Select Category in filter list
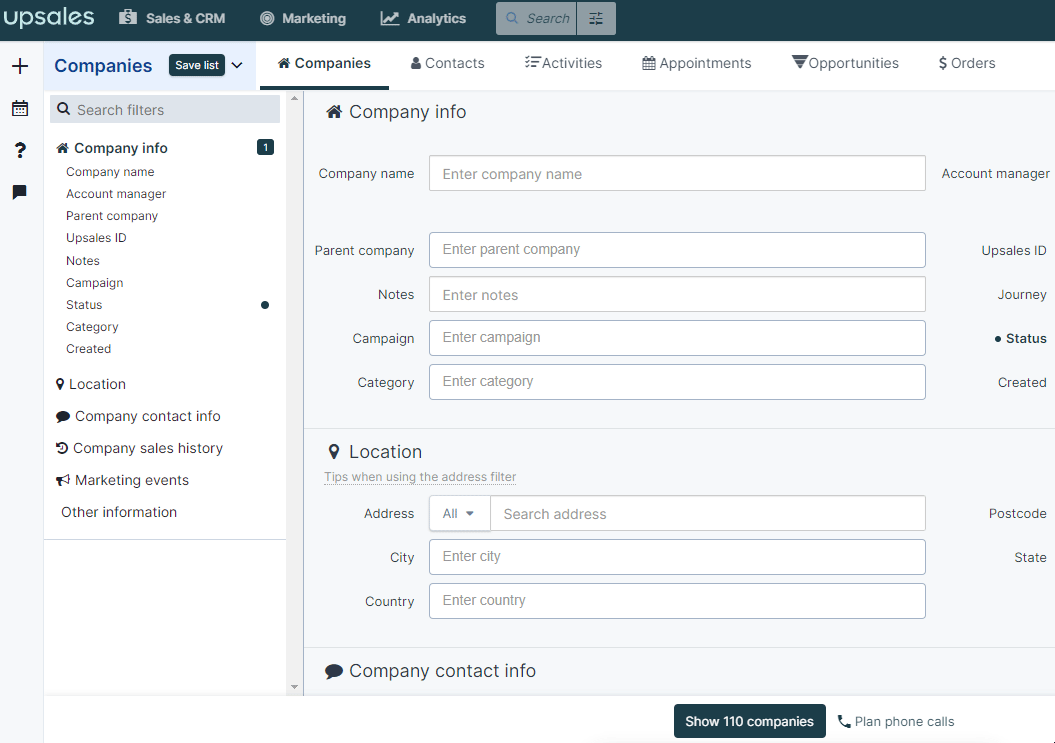This screenshot has height=743, width=1055. pos(92,327)
